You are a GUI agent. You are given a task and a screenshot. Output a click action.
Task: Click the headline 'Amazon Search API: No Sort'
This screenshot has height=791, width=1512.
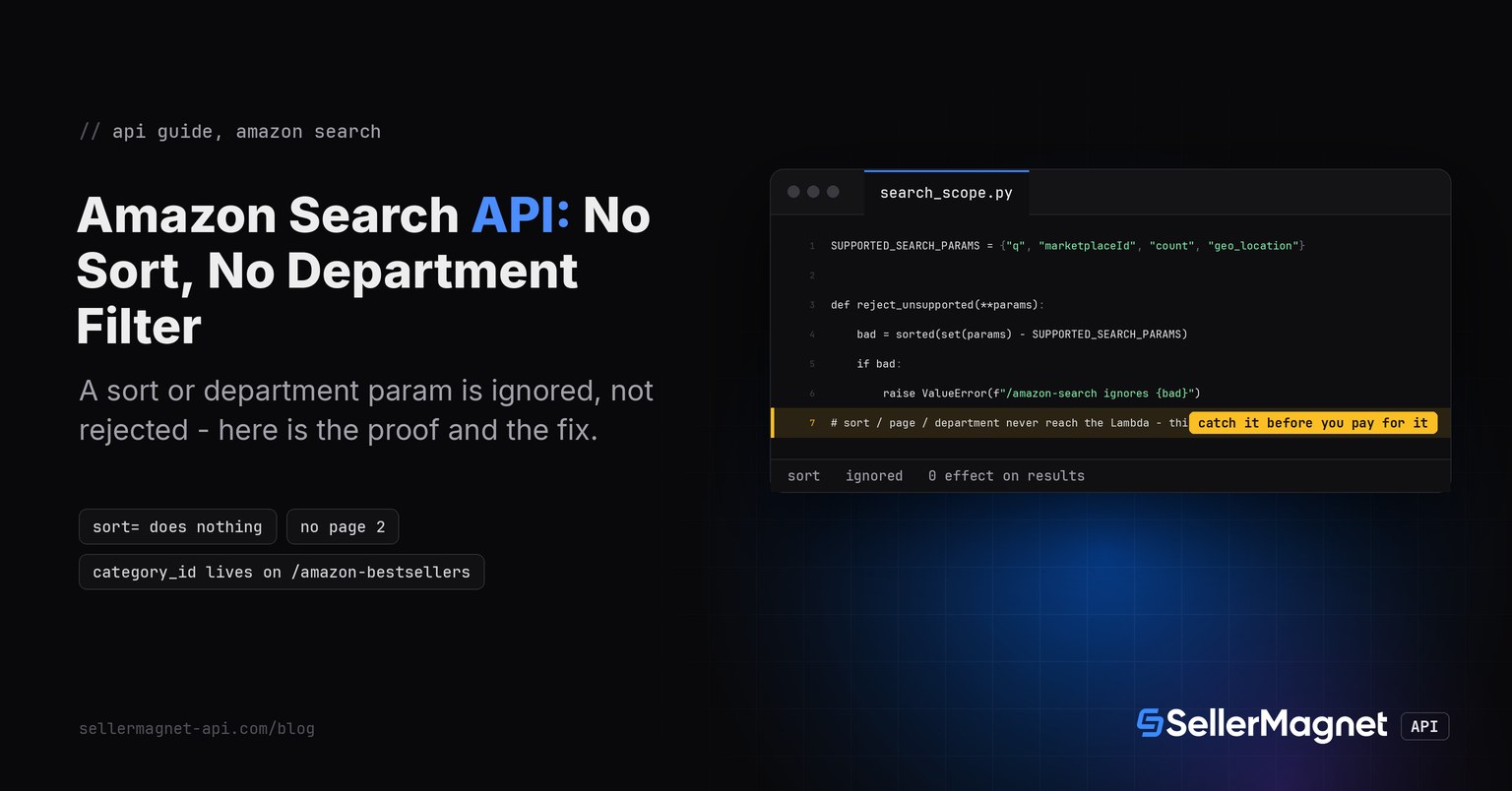click(363, 270)
